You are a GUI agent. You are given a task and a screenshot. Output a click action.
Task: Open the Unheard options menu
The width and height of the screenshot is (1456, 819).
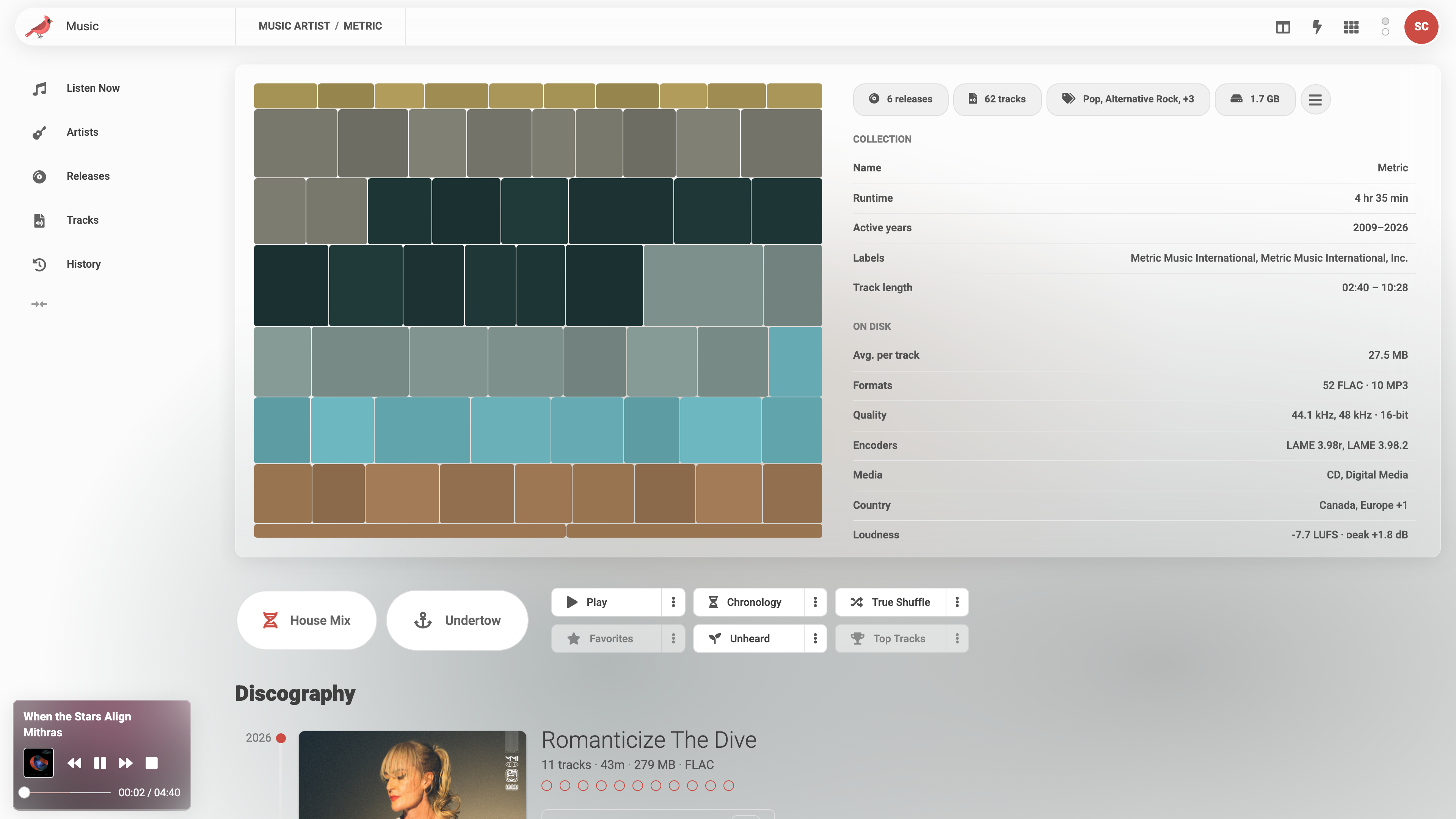(x=815, y=639)
